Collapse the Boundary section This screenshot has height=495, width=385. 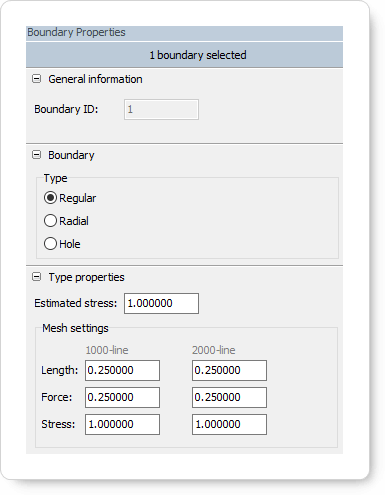coord(36,155)
